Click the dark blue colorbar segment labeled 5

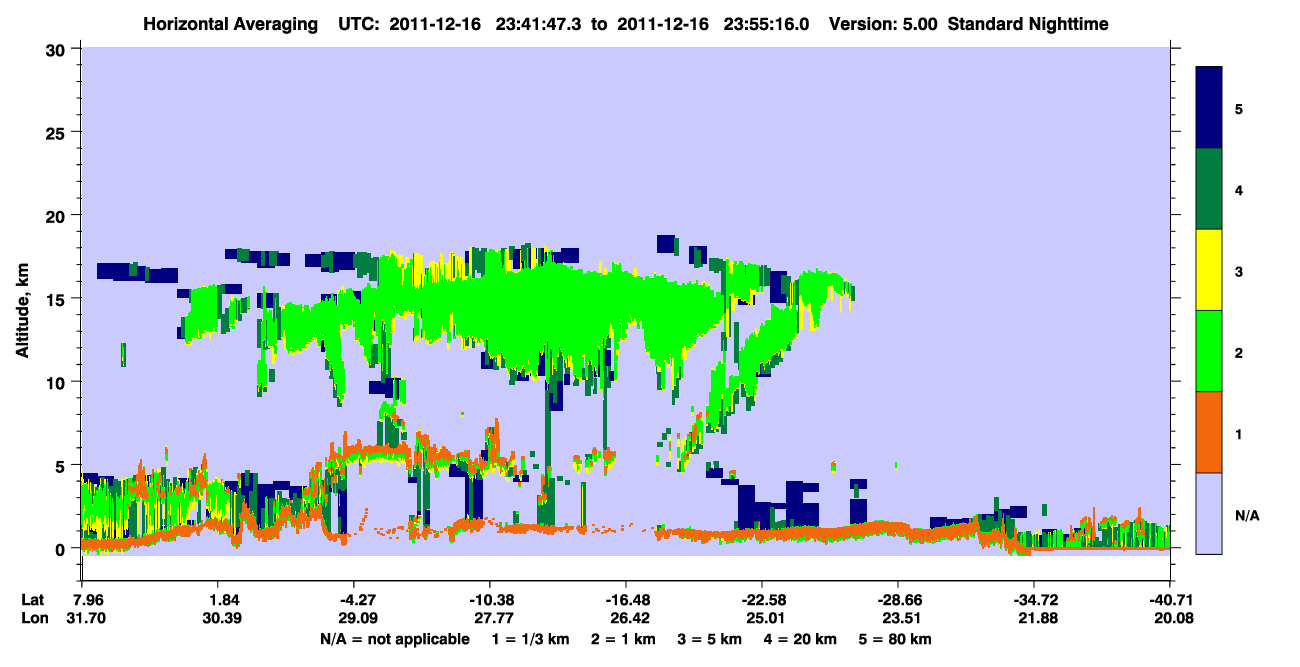pyautogui.click(x=1210, y=107)
